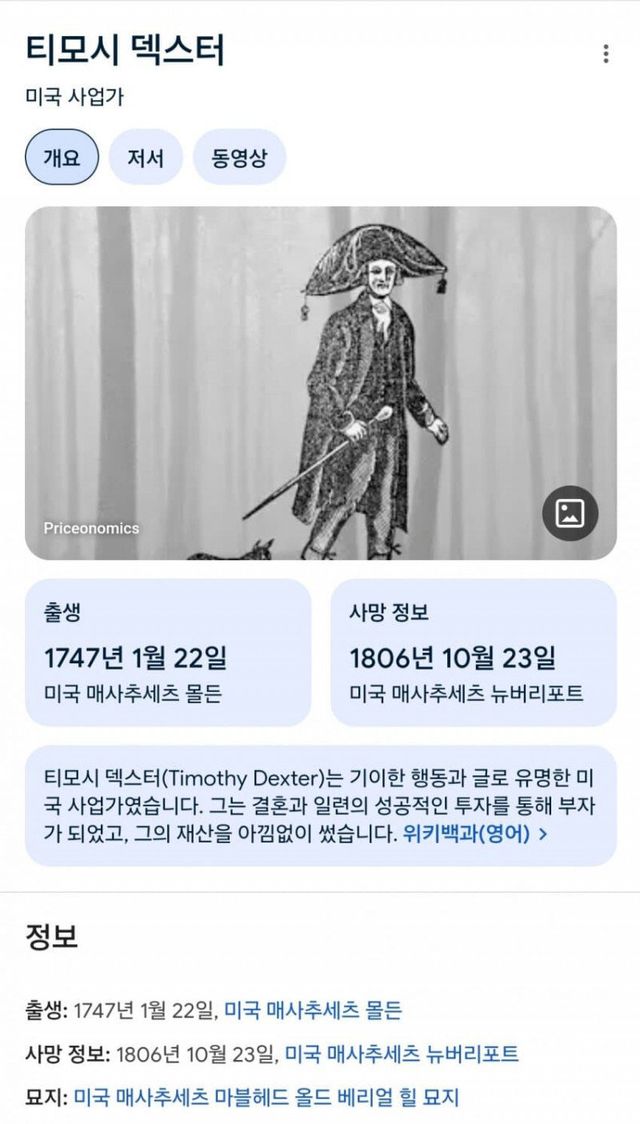The width and height of the screenshot is (640, 1124).
Task: Open the 동영상 tab
Action: pos(239,157)
